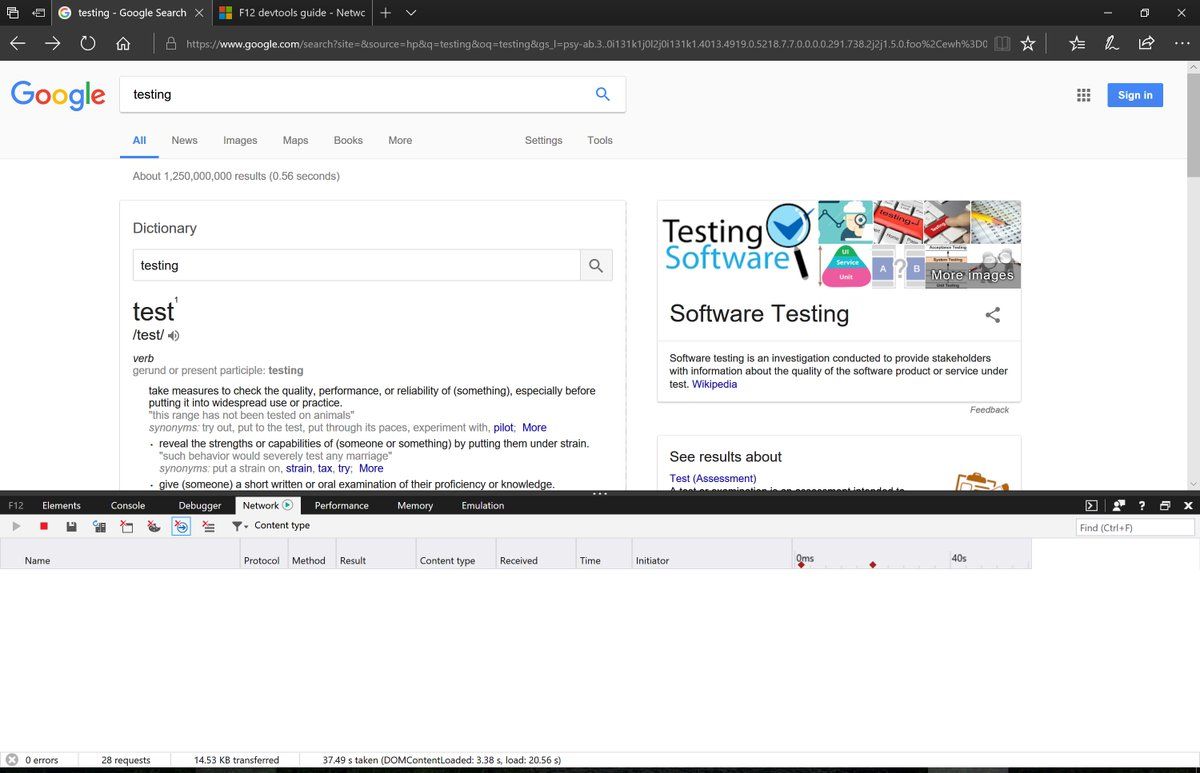Open the Images search tab
Image resolution: width=1200 pixels, height=773 pixels.
pos(240,141)
